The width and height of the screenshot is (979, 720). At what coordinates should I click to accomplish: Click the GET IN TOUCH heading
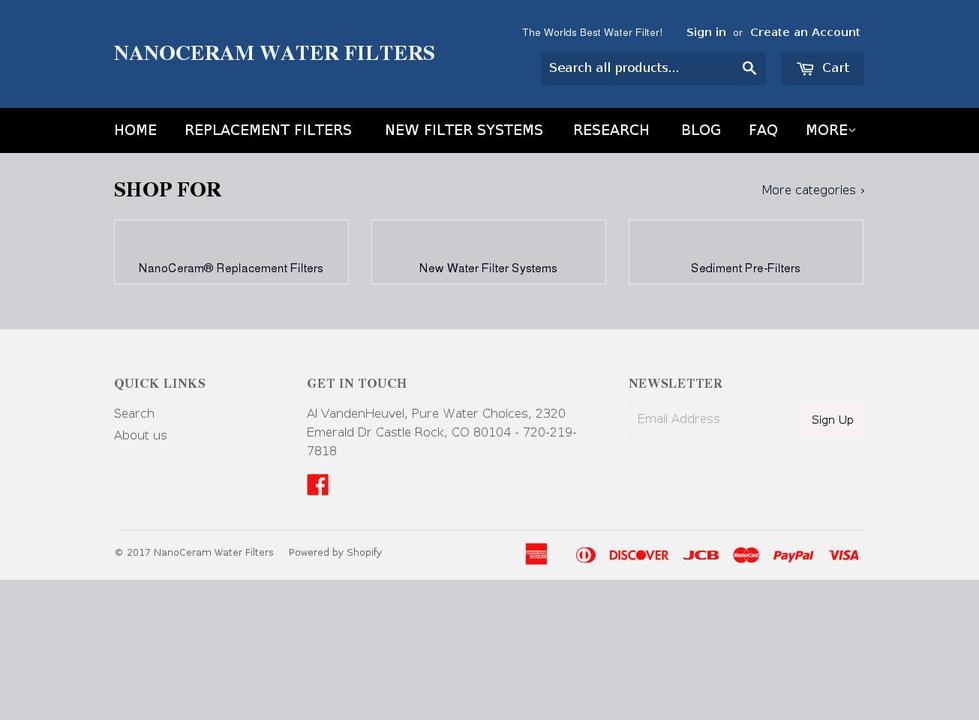357,383
